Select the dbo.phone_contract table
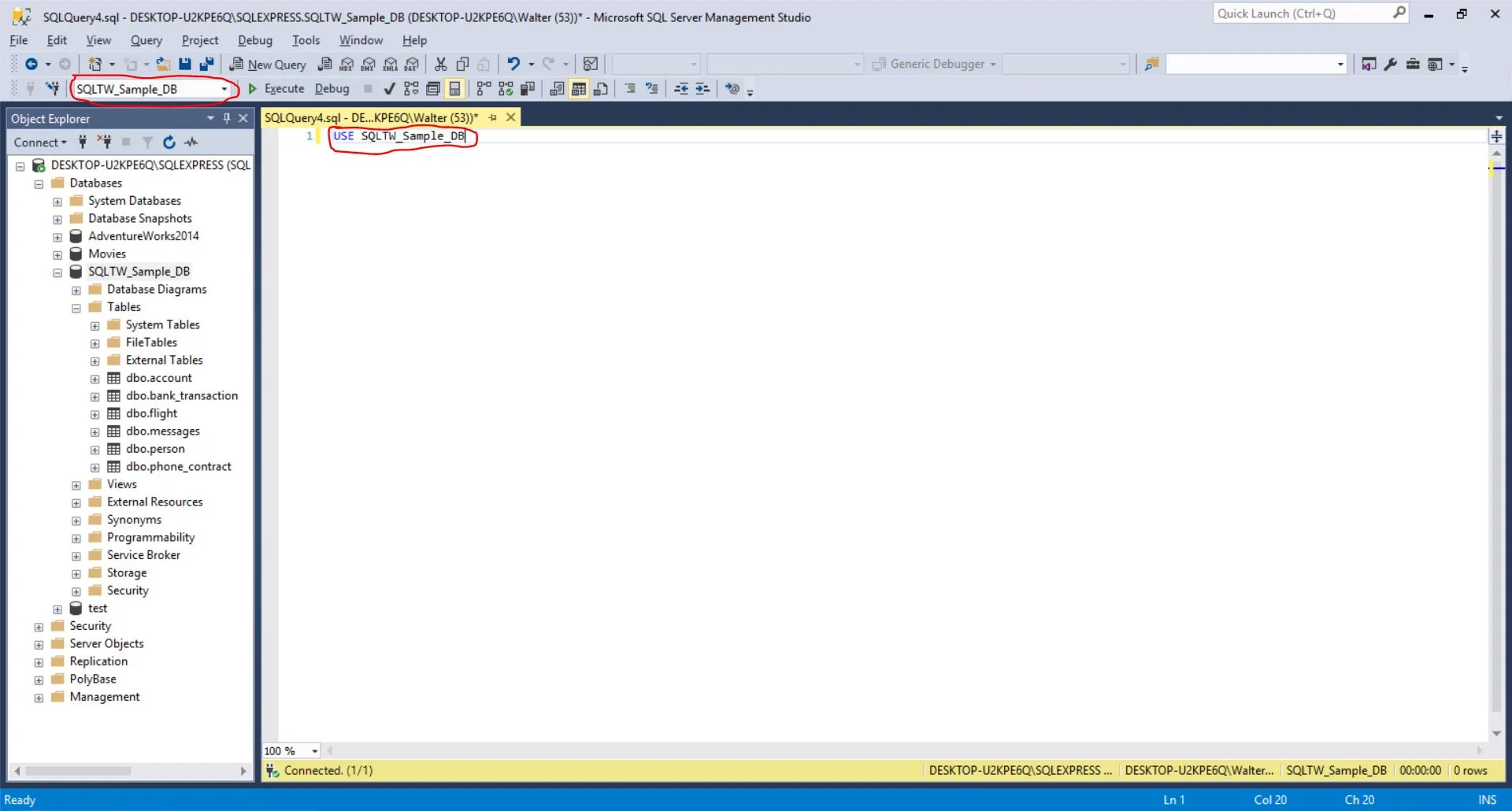Screen dimensions: 1512x811 click(x=179, y=467)
